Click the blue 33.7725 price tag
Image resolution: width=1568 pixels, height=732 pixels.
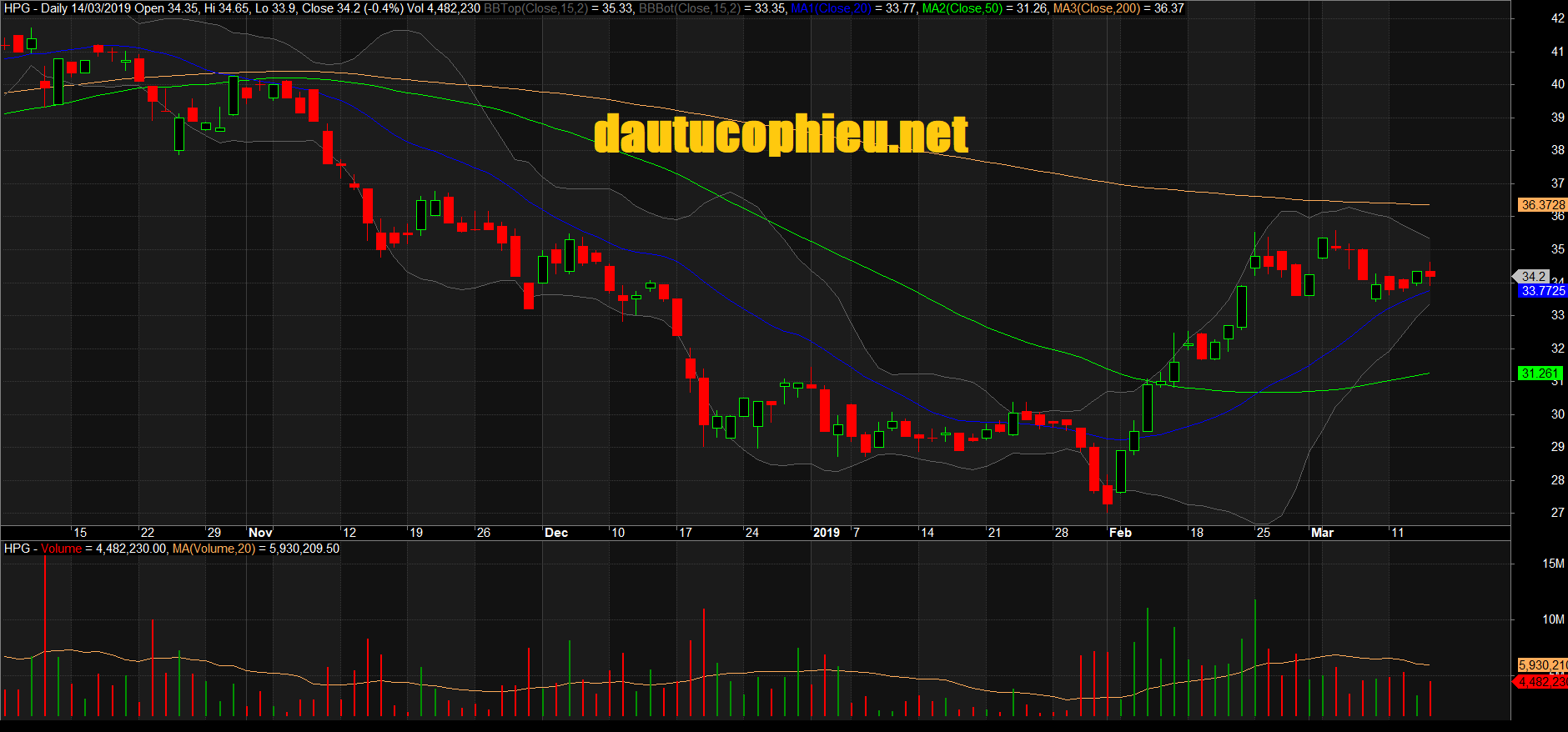click(1542, 291)
